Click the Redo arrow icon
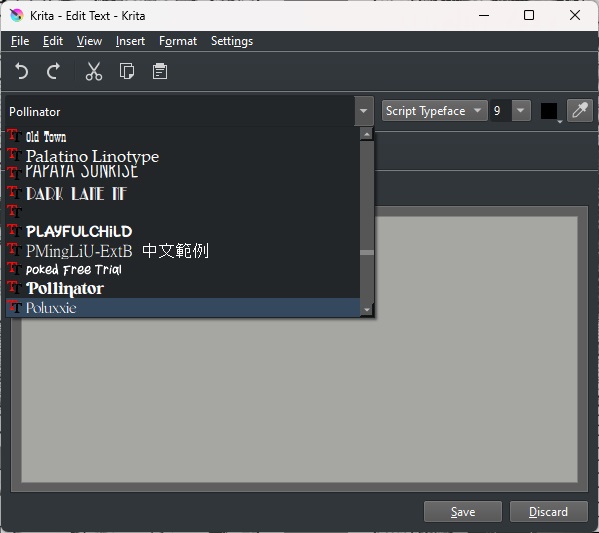Image resolution: width=599 pixels, height=533 pixels. click(53, 71)
